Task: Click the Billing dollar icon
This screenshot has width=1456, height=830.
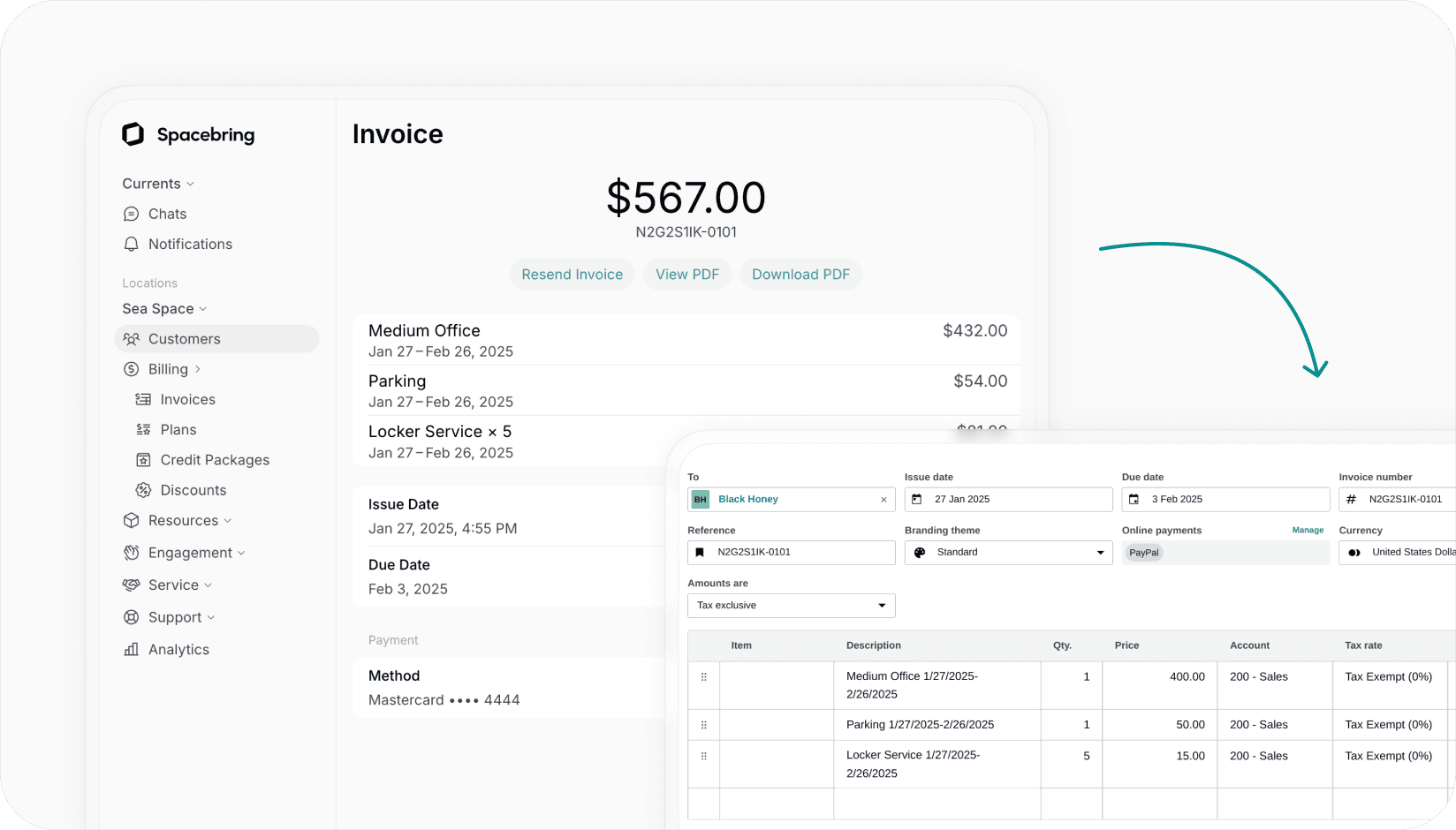Action: tap(132, 369)
